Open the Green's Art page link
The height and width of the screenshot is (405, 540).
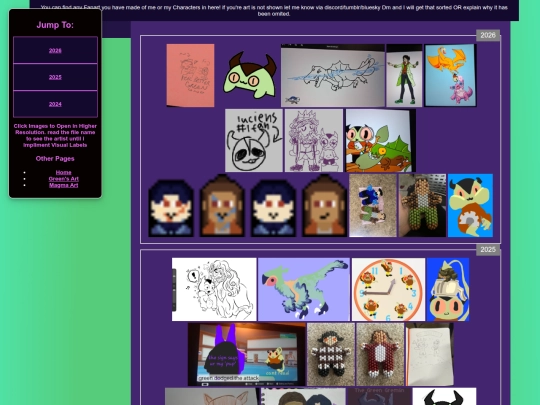point(63,179)
